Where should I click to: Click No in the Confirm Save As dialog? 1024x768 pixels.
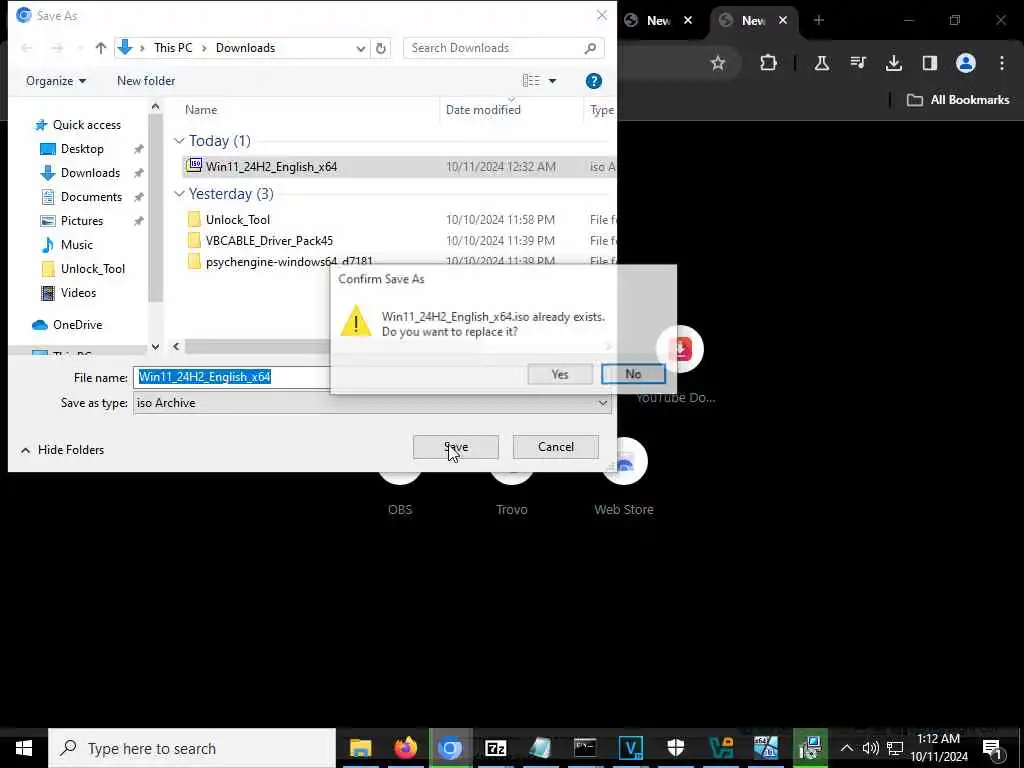(x=633, y=374)
